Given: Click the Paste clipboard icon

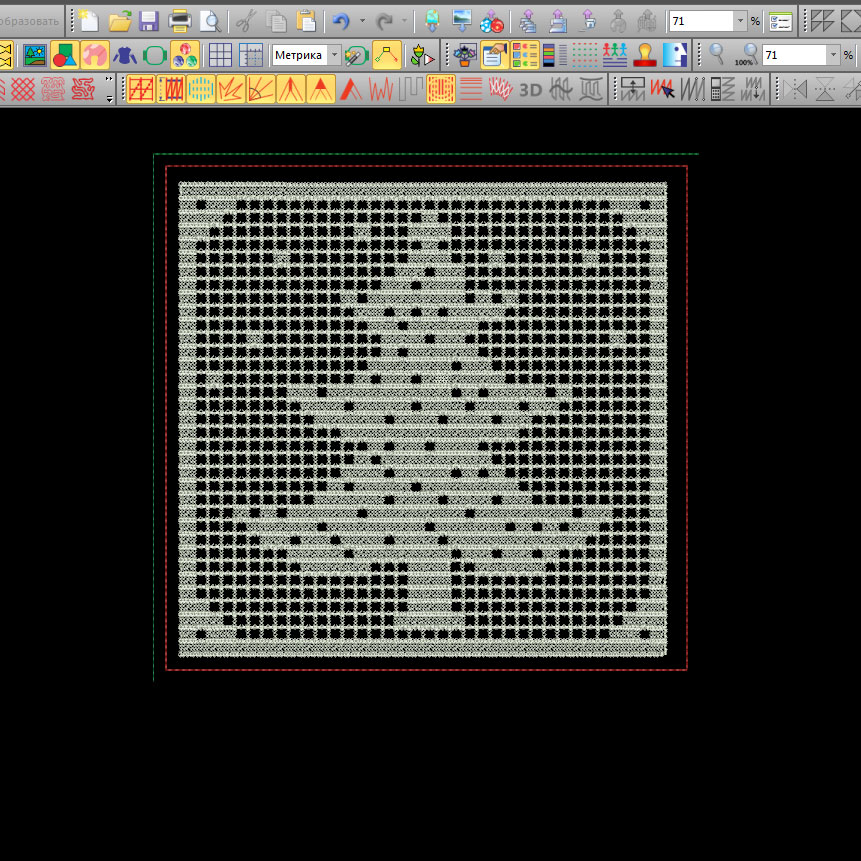Looking at the screenshot, I should coord(306,21).
